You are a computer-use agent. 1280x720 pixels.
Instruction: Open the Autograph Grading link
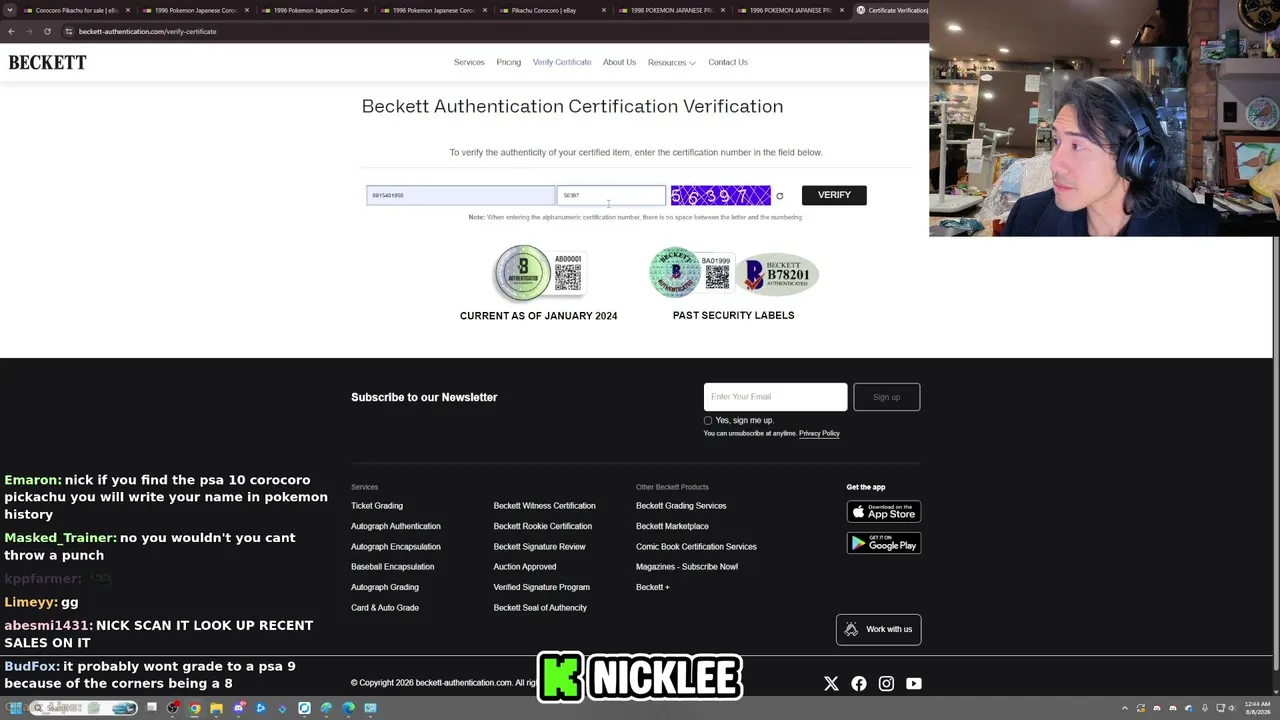(385, 587)
